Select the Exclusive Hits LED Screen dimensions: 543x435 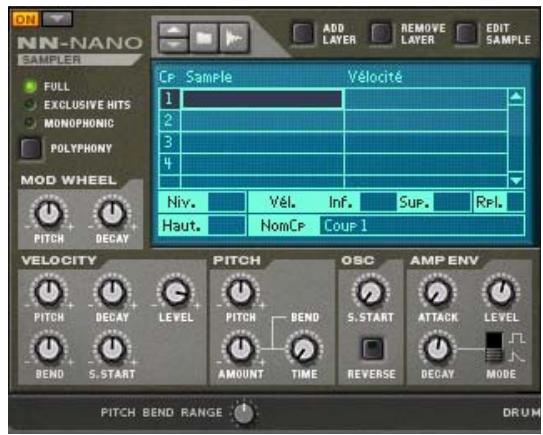(30, 105)
